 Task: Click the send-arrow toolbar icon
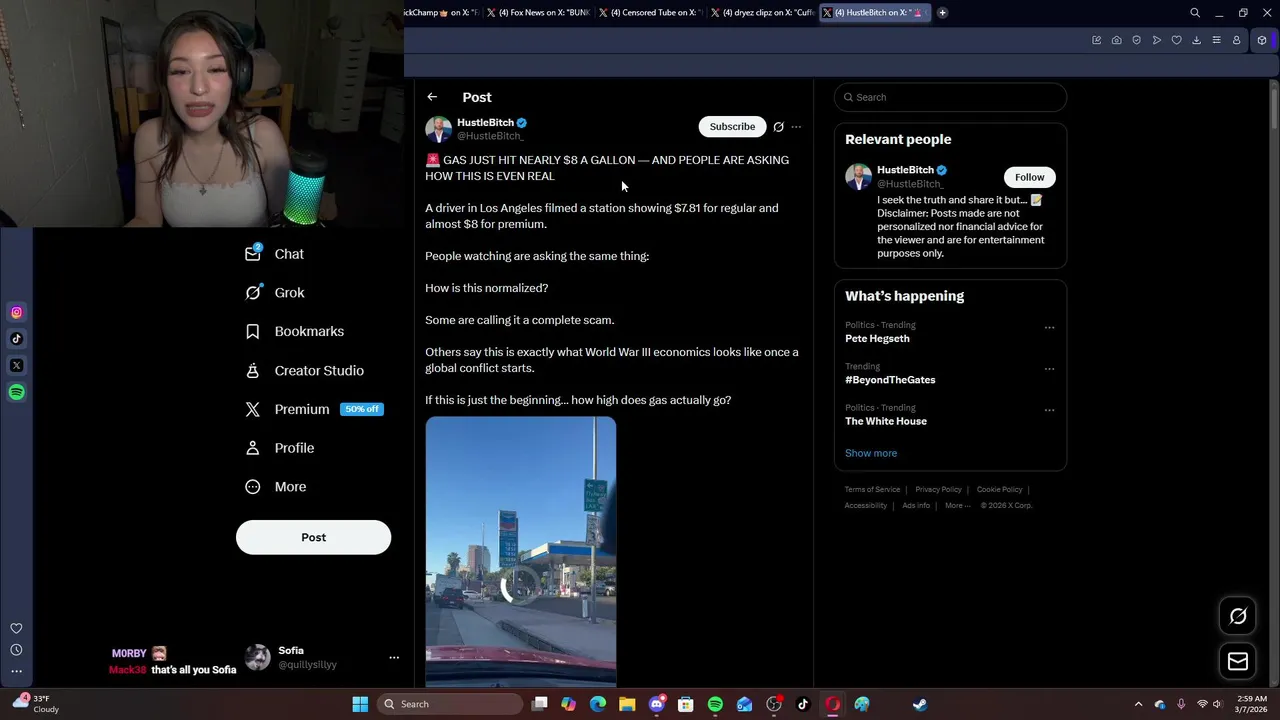tap(1156, 40)
